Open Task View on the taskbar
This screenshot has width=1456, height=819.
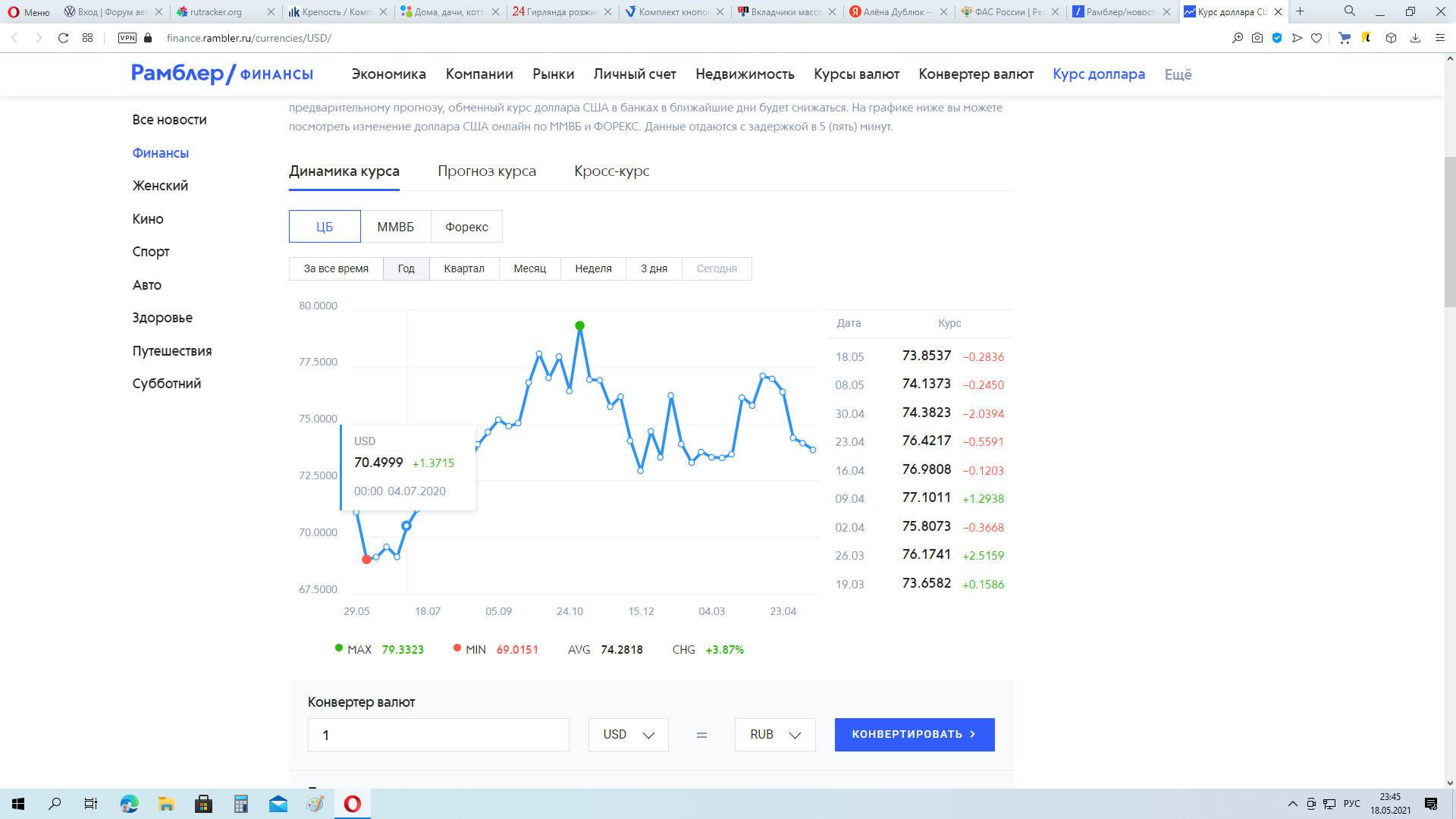click(91, 804)
